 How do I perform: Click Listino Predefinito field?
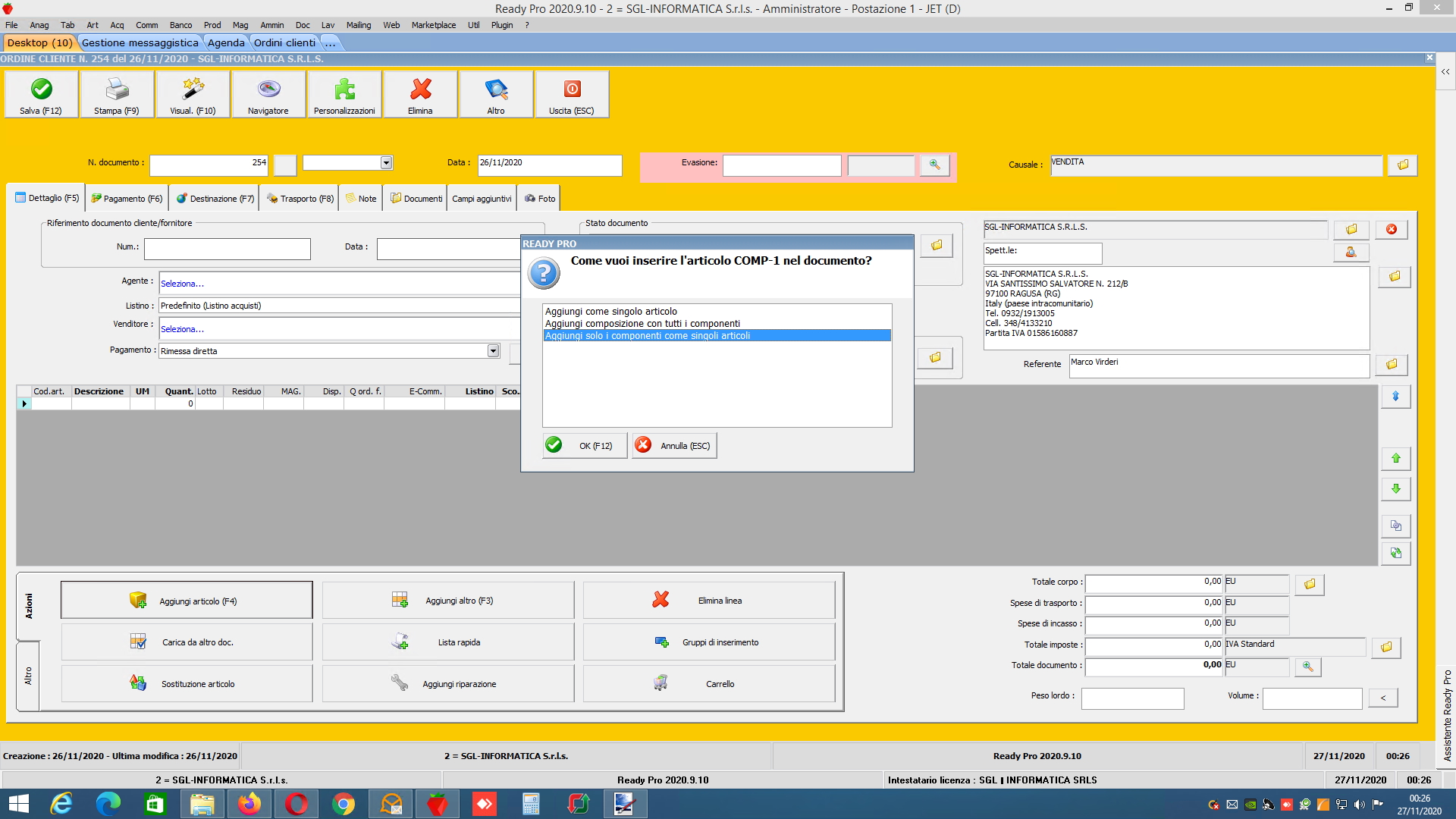point(339,306)
